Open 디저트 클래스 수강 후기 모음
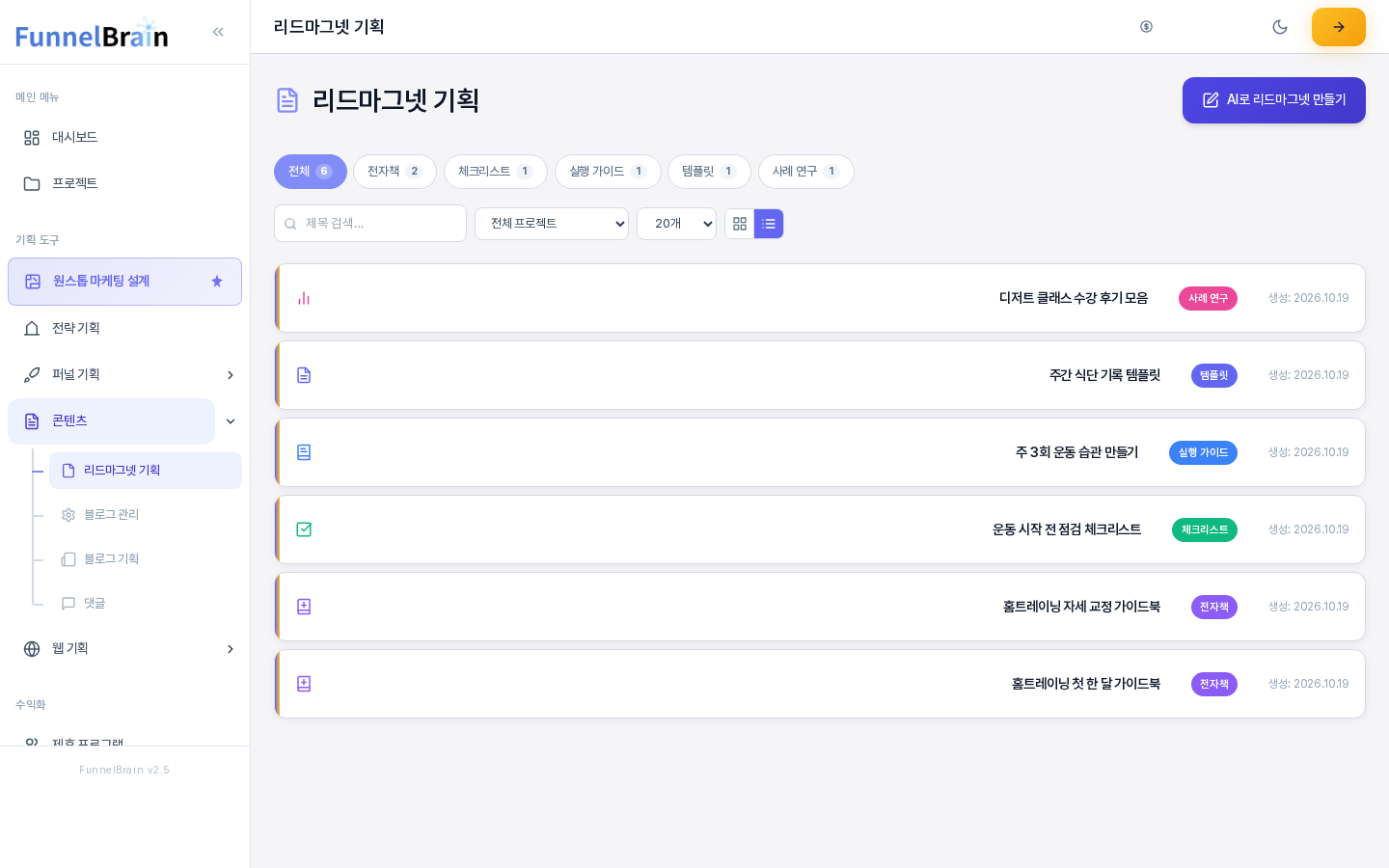 [x=1074, y=299]
